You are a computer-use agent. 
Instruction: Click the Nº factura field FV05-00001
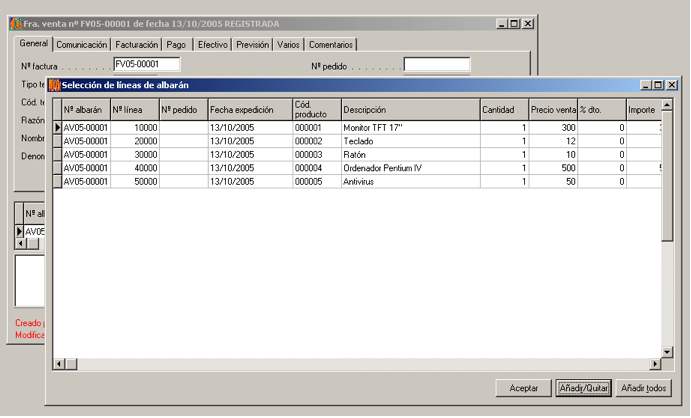coord(146,65)
